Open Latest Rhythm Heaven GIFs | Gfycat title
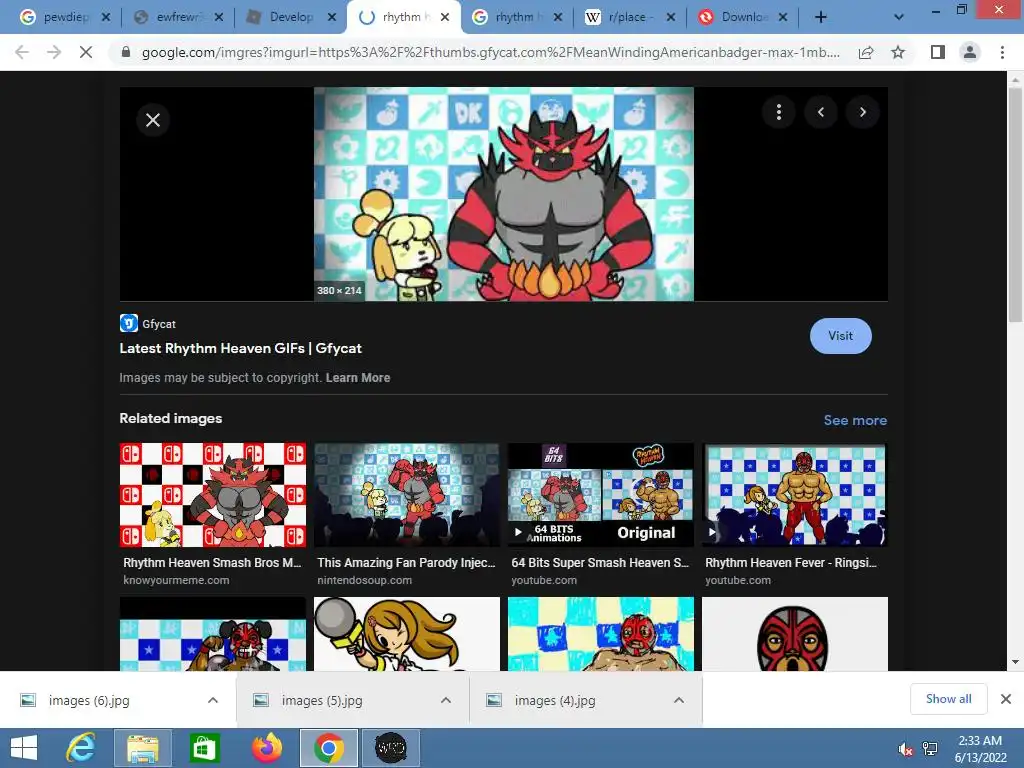The image size is (1024, 768). (x=240, y=348)
